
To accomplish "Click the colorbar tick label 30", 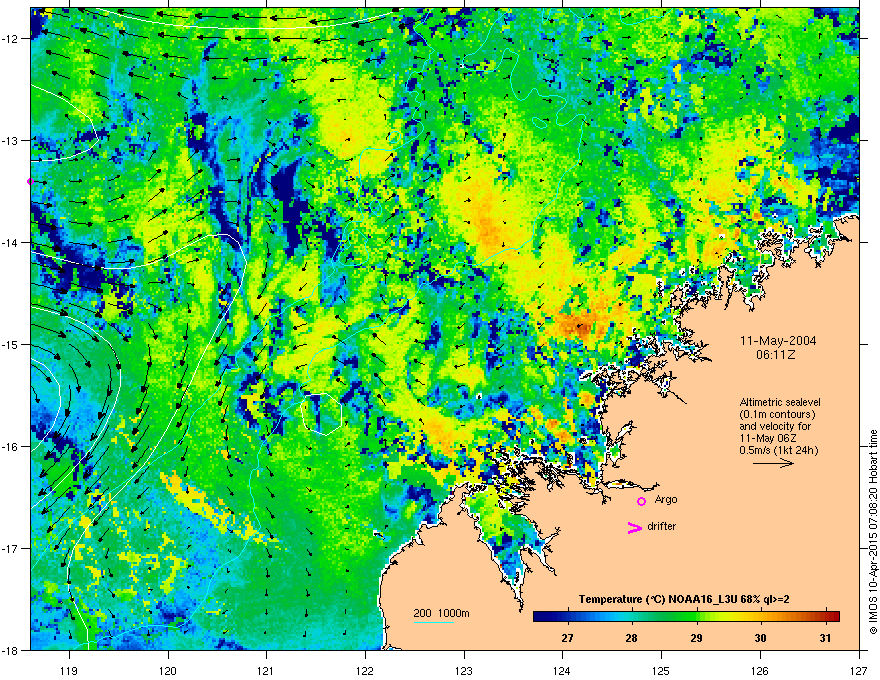I will (x=760, y=638).
